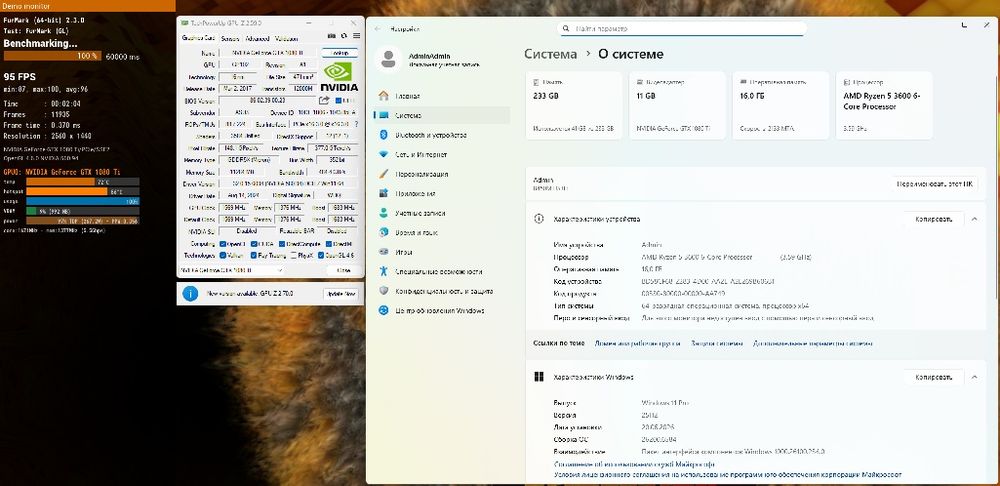This screenshot has width=1000, height=486.
Task: Open GPU-Z hamburger menu
Action: (357, 37)
